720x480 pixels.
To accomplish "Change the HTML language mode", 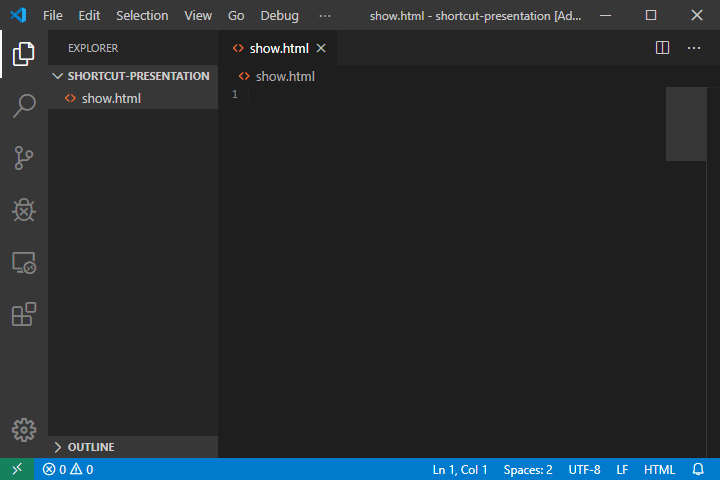I will pyautogui.click(x=659, y=469).
